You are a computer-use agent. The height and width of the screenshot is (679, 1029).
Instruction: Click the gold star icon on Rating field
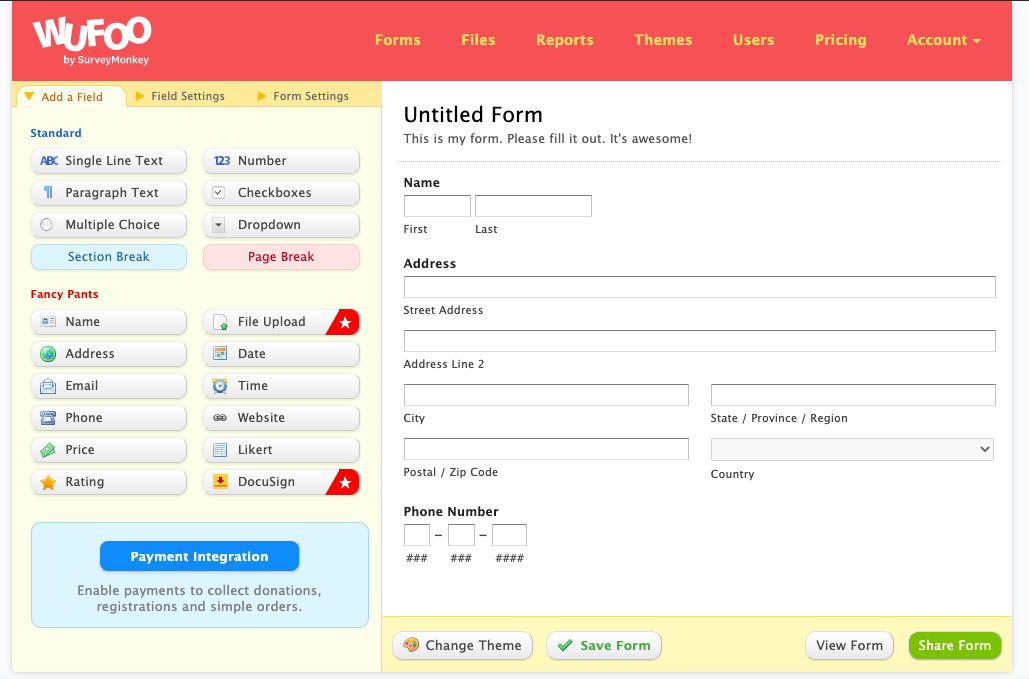click(x=48, y=482)
